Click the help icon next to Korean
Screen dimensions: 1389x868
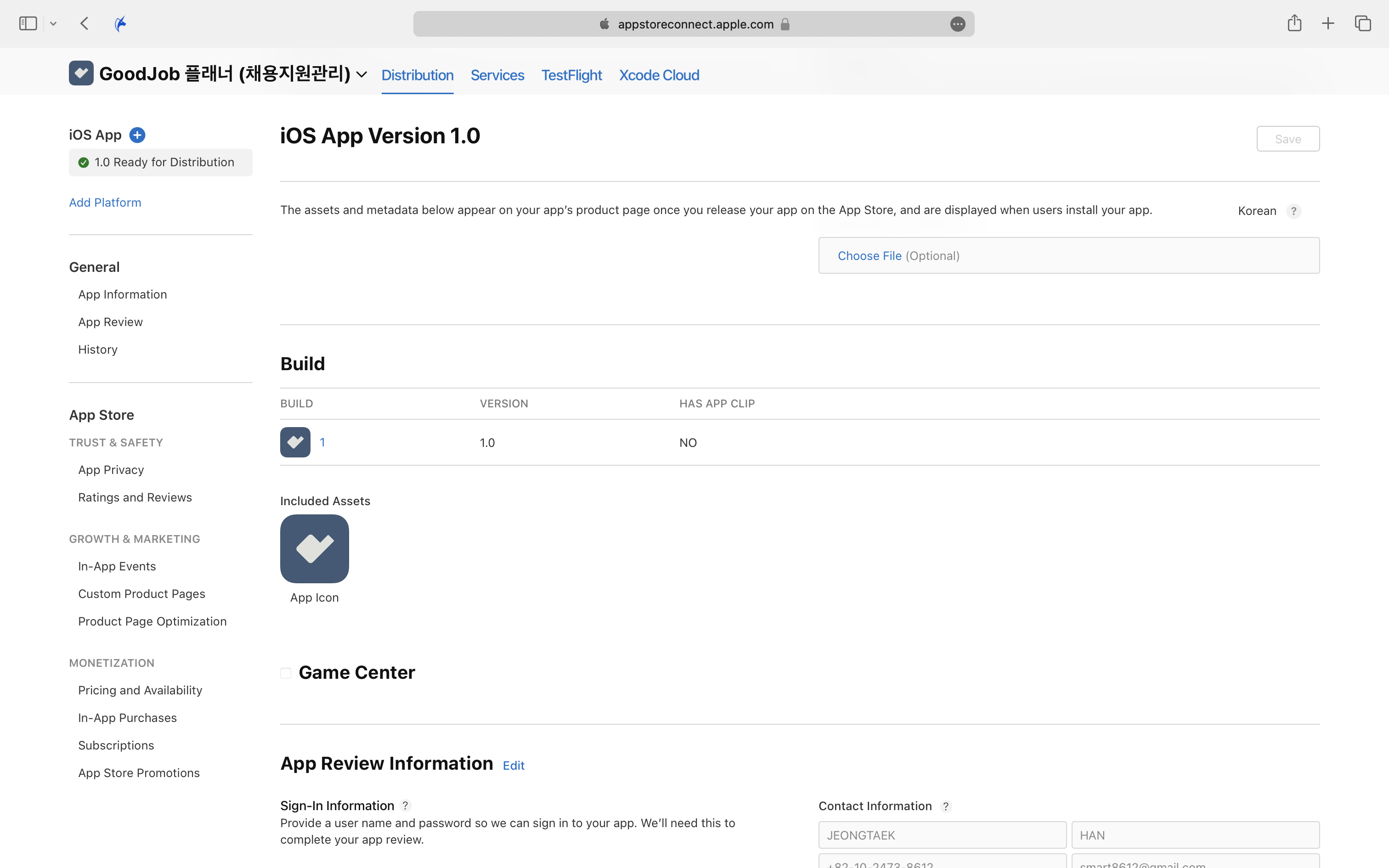pyautogui.click(x=1293, y=211)
